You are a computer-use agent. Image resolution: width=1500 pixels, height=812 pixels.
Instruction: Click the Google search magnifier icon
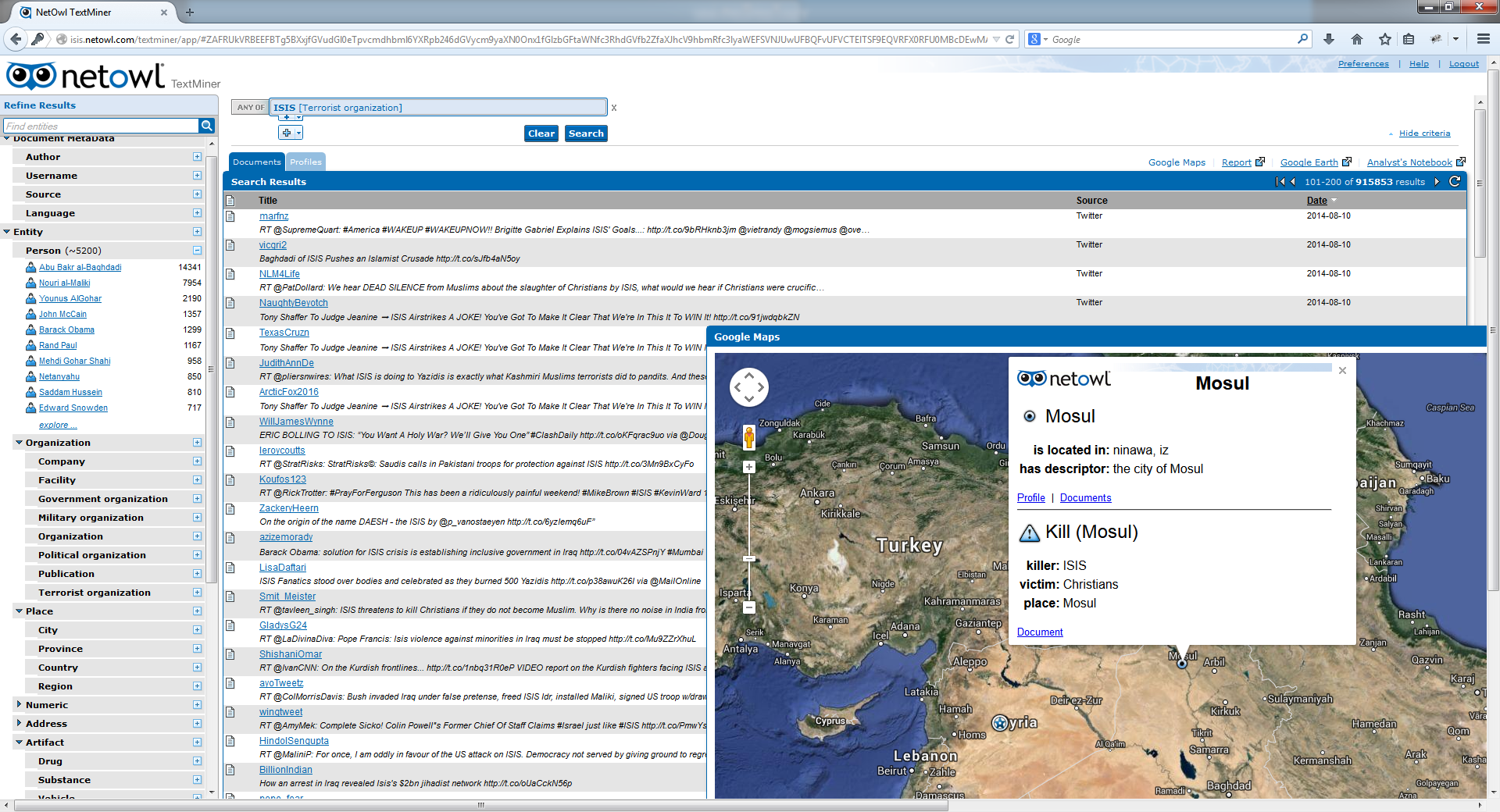(1303, 39)
